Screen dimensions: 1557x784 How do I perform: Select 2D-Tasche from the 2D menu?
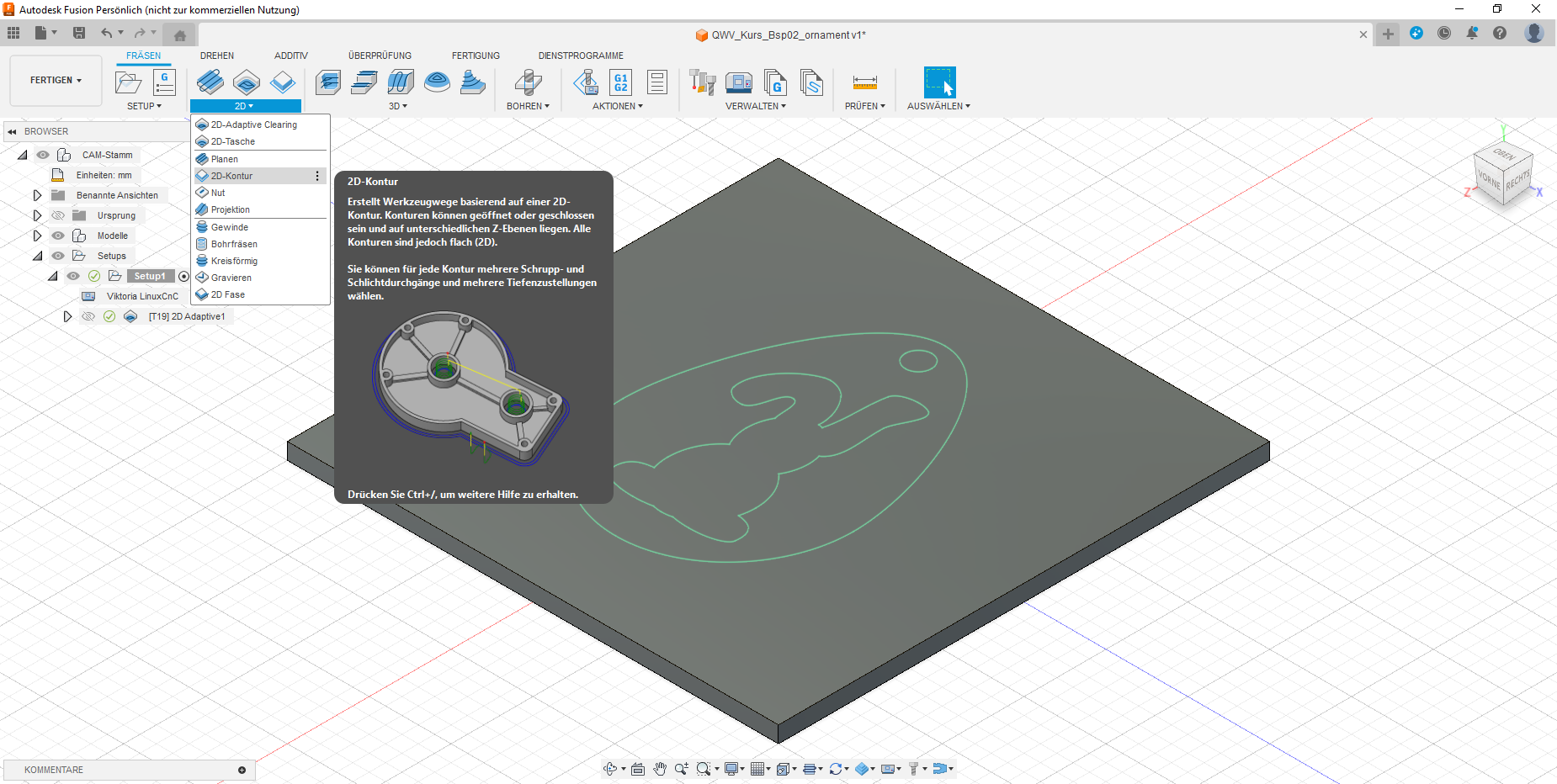click(233, 142)
